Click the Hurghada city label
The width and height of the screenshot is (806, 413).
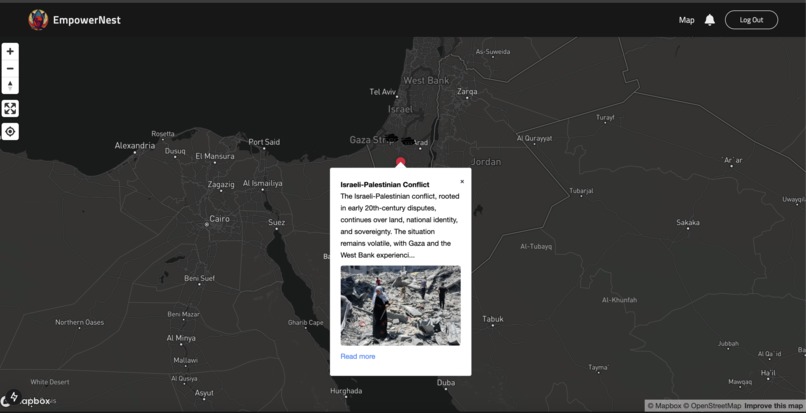[346, 391]
